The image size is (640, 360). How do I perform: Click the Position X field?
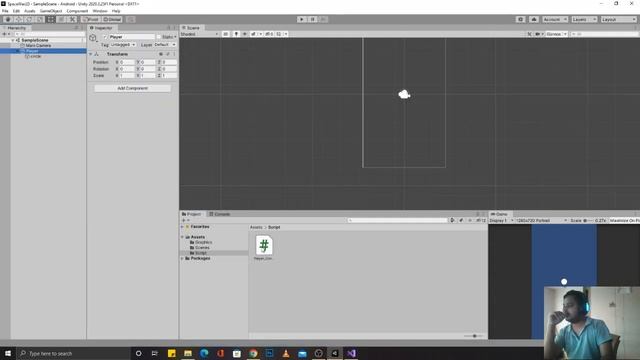pos(127,62)
